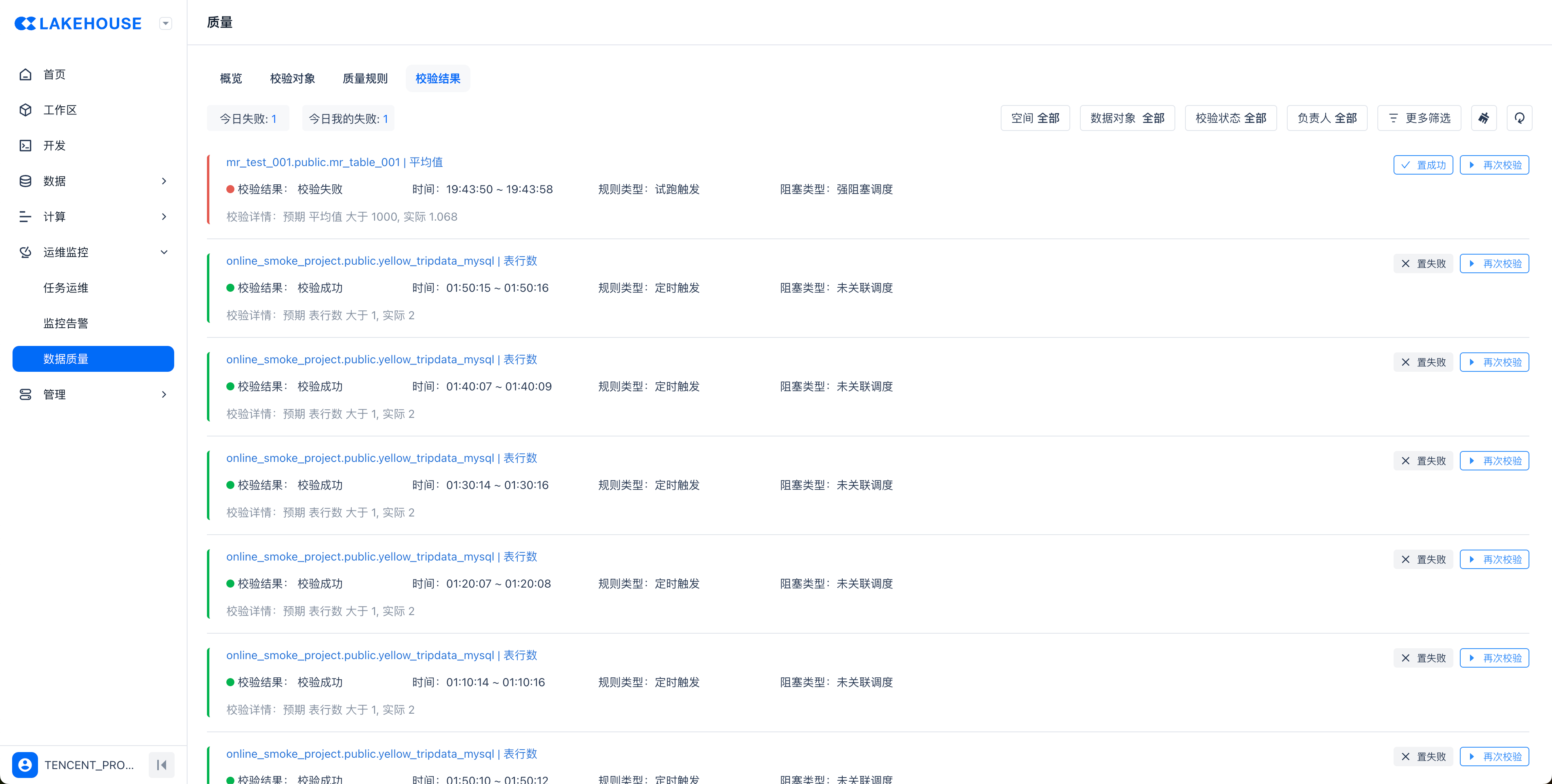Open the dropdown next to LAKEHOUSE logo

[x=166, y=23]
